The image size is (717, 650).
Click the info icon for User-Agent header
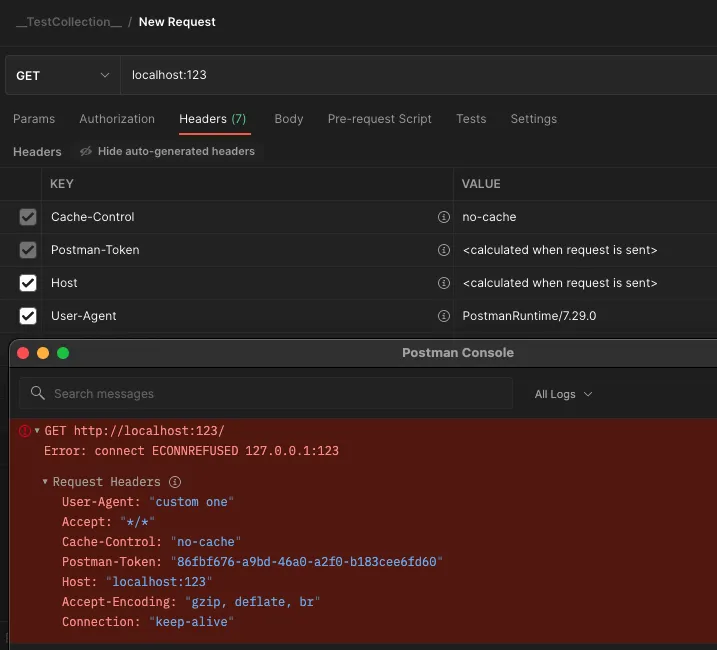pos(444,316)
